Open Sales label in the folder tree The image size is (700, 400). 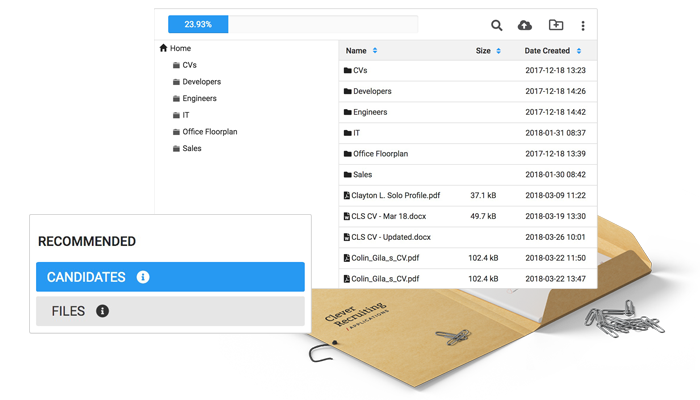(x=192, y=149)
